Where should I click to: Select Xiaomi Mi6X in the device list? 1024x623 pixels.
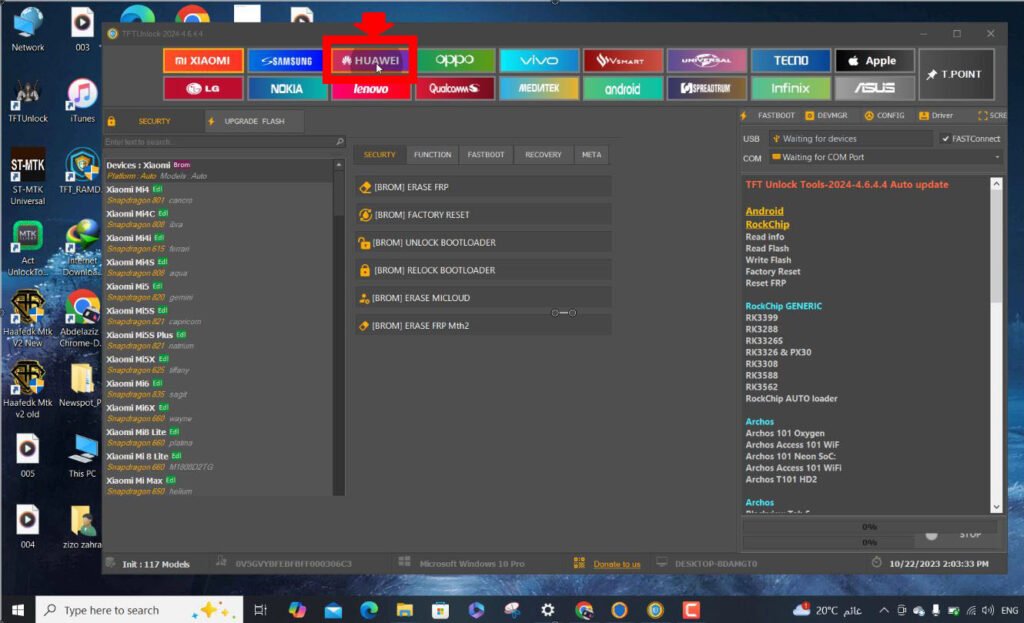coord(219,413)
